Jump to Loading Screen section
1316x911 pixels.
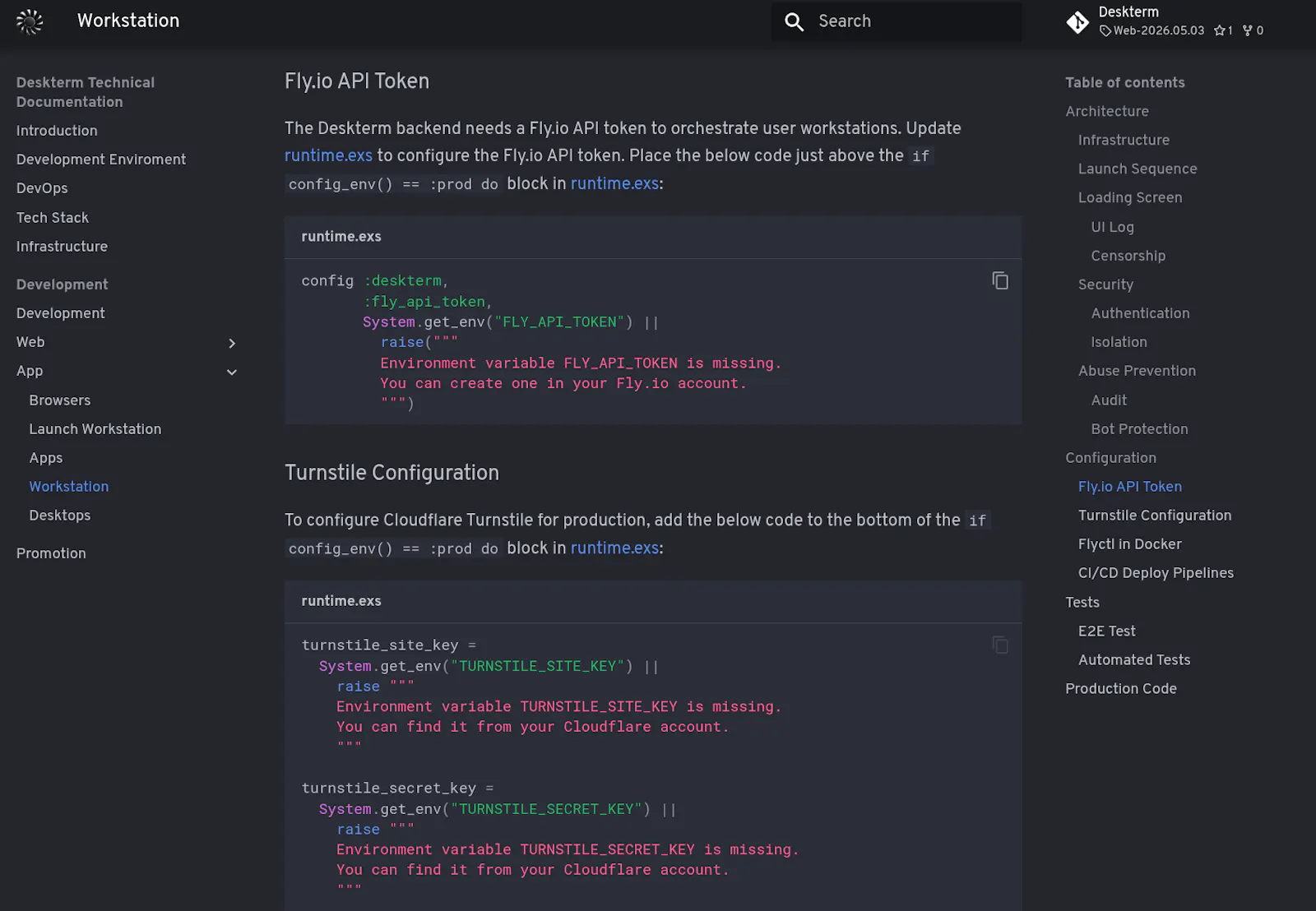[x=1130, y=197]
